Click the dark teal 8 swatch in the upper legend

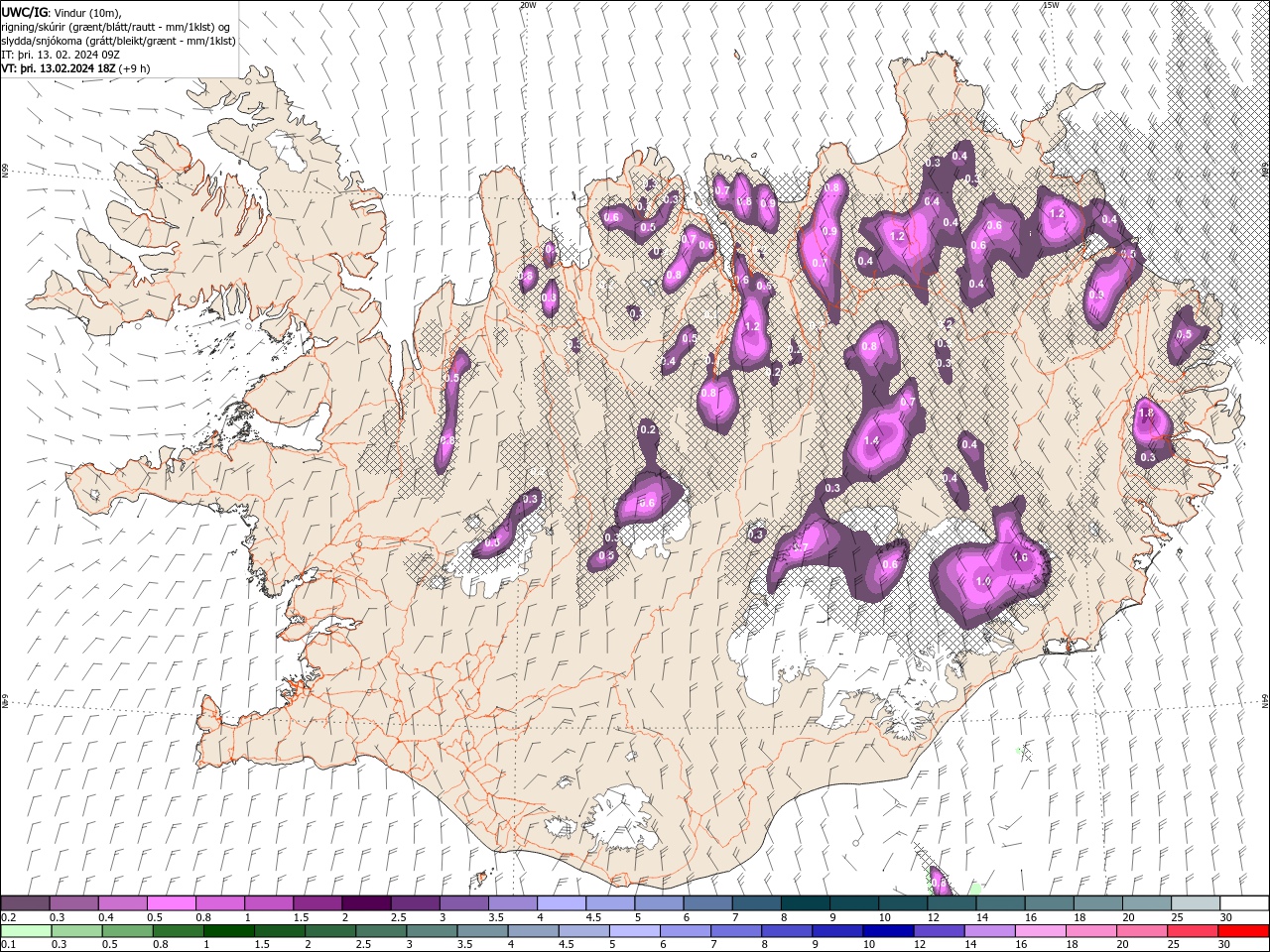coord(806,903)
